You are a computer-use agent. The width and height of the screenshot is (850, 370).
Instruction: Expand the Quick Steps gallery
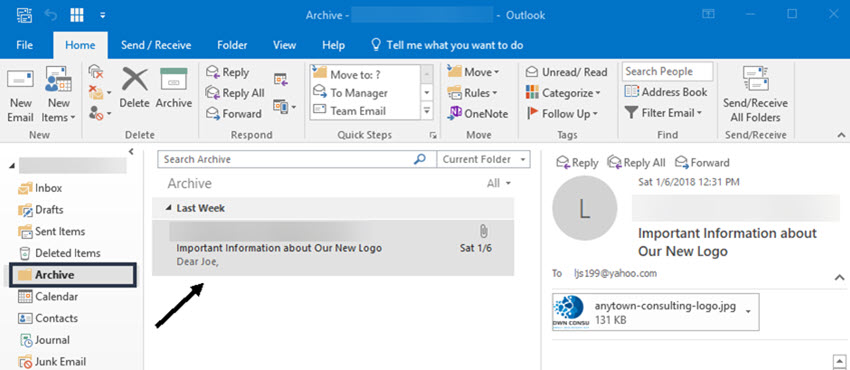(x=427, y=111)
